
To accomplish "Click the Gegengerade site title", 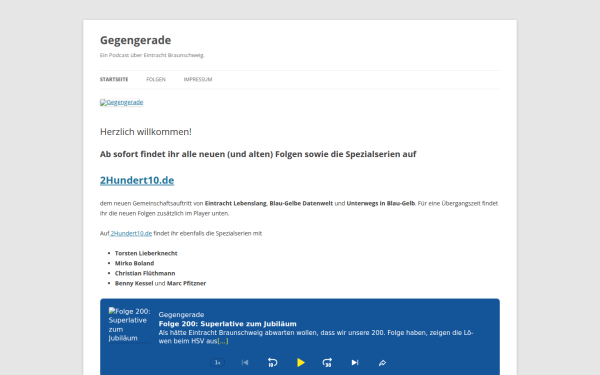I will 135,40.
